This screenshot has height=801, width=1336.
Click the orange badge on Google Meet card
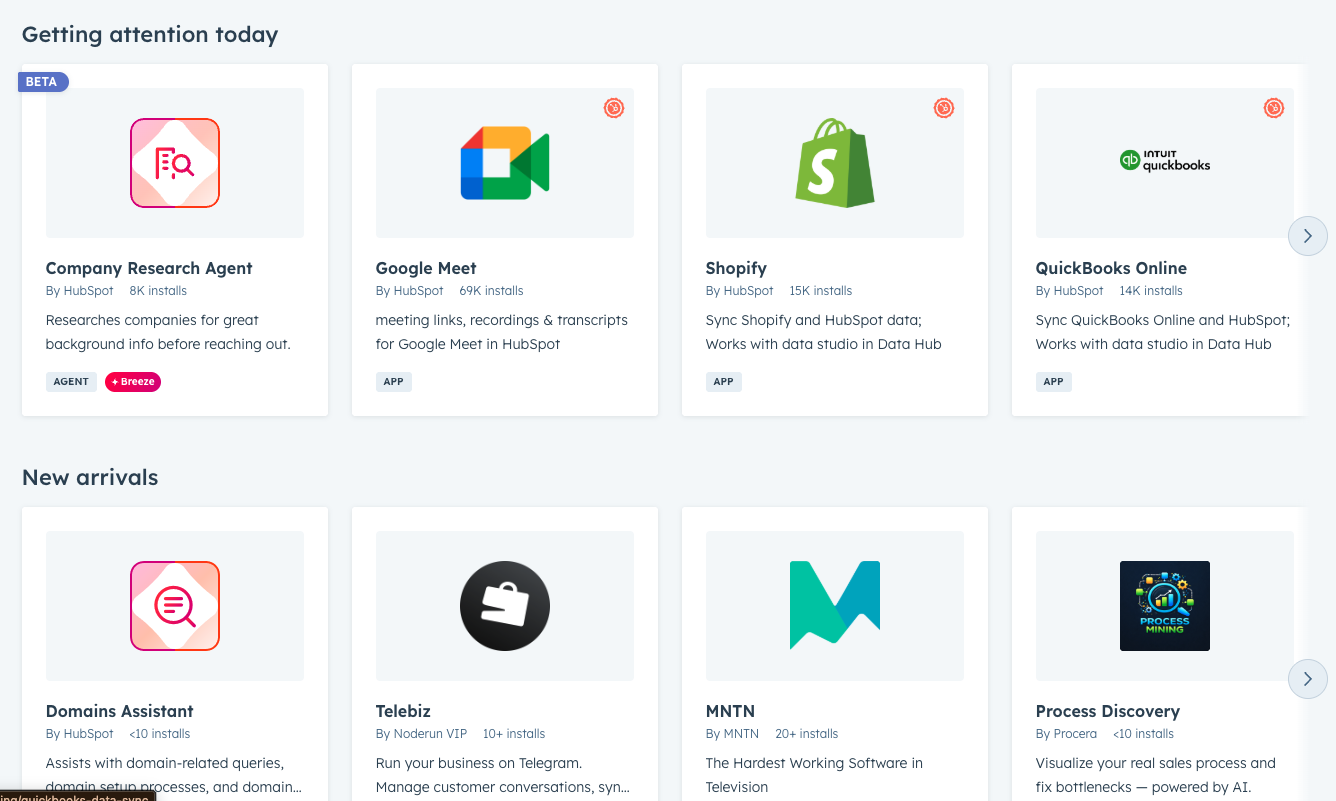[614, 108]
